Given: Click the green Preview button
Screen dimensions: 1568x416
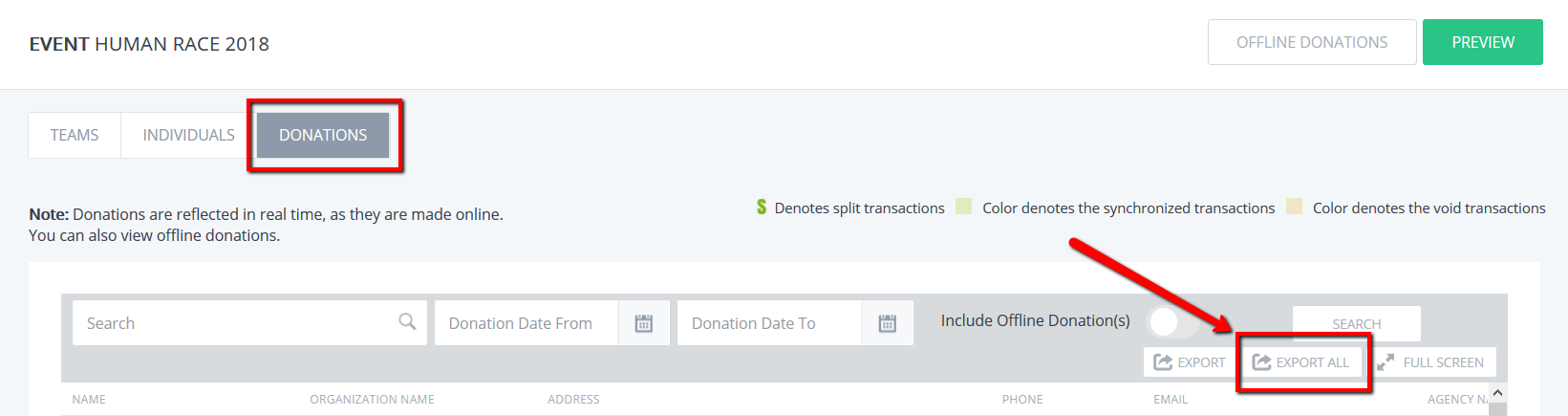Looking at the screenshot, I should (x=1483, y=42).
